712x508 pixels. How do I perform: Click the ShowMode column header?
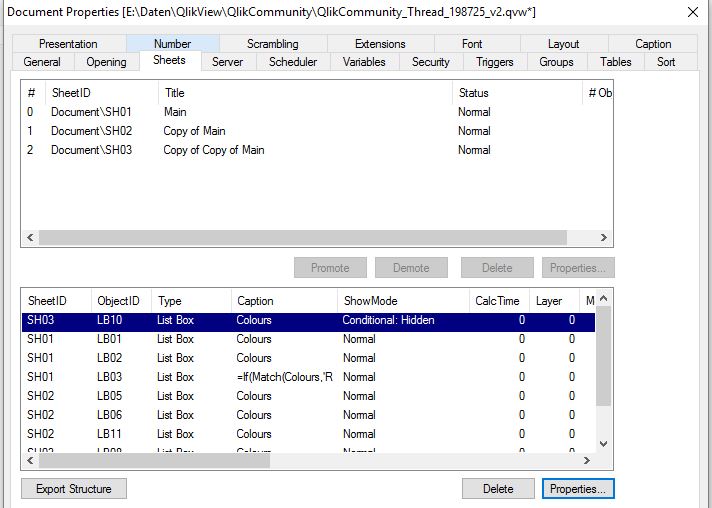tap(403, 301)
